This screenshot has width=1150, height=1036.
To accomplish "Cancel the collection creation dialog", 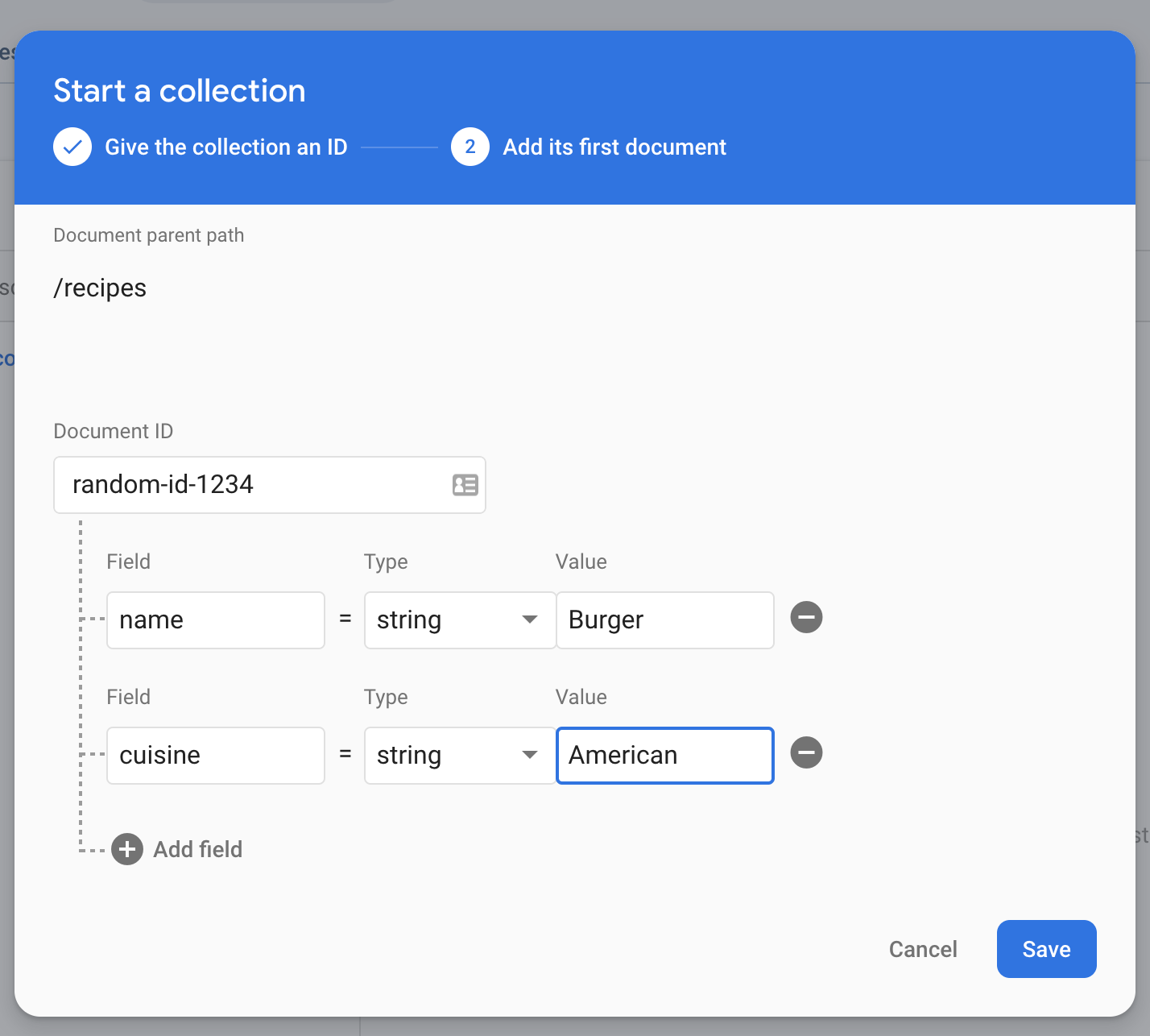I will pos(923,949).
